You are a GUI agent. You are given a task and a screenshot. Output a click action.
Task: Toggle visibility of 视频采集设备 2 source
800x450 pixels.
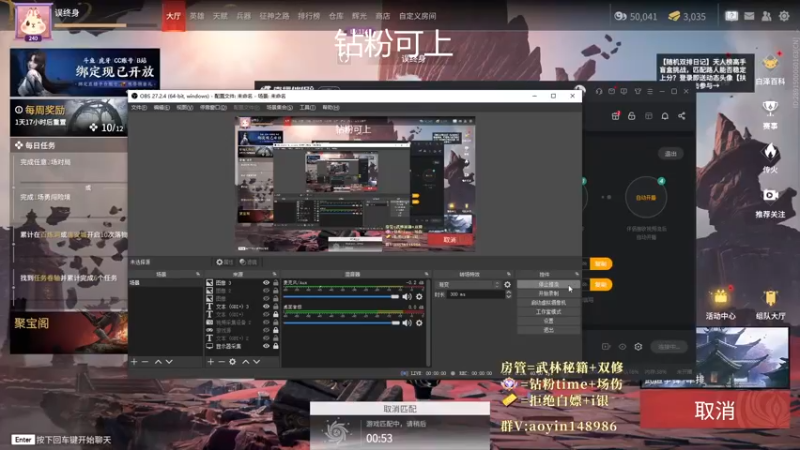pos(266,322)
